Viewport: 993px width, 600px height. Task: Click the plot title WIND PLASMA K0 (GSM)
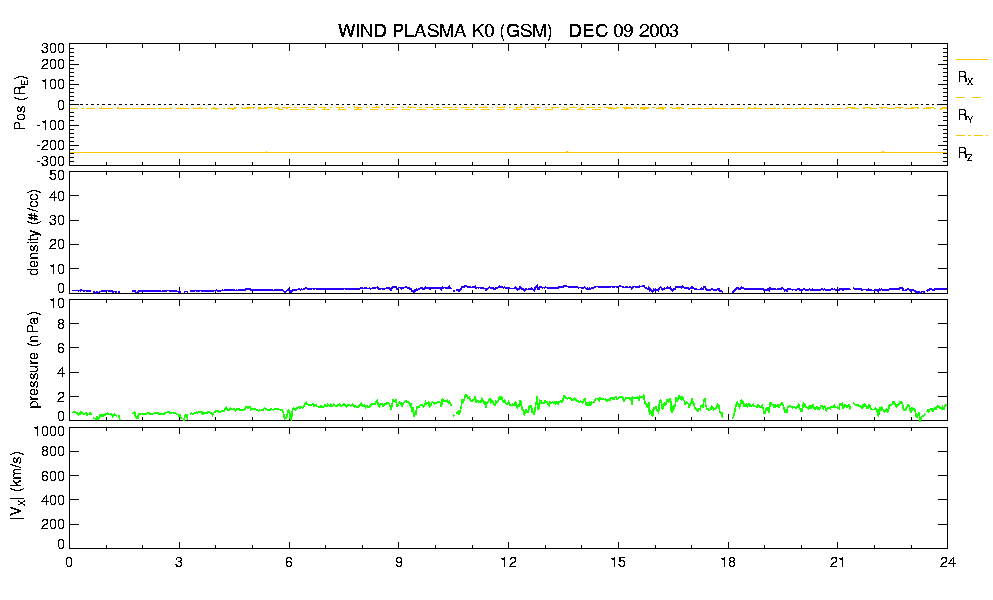point(445,30)
